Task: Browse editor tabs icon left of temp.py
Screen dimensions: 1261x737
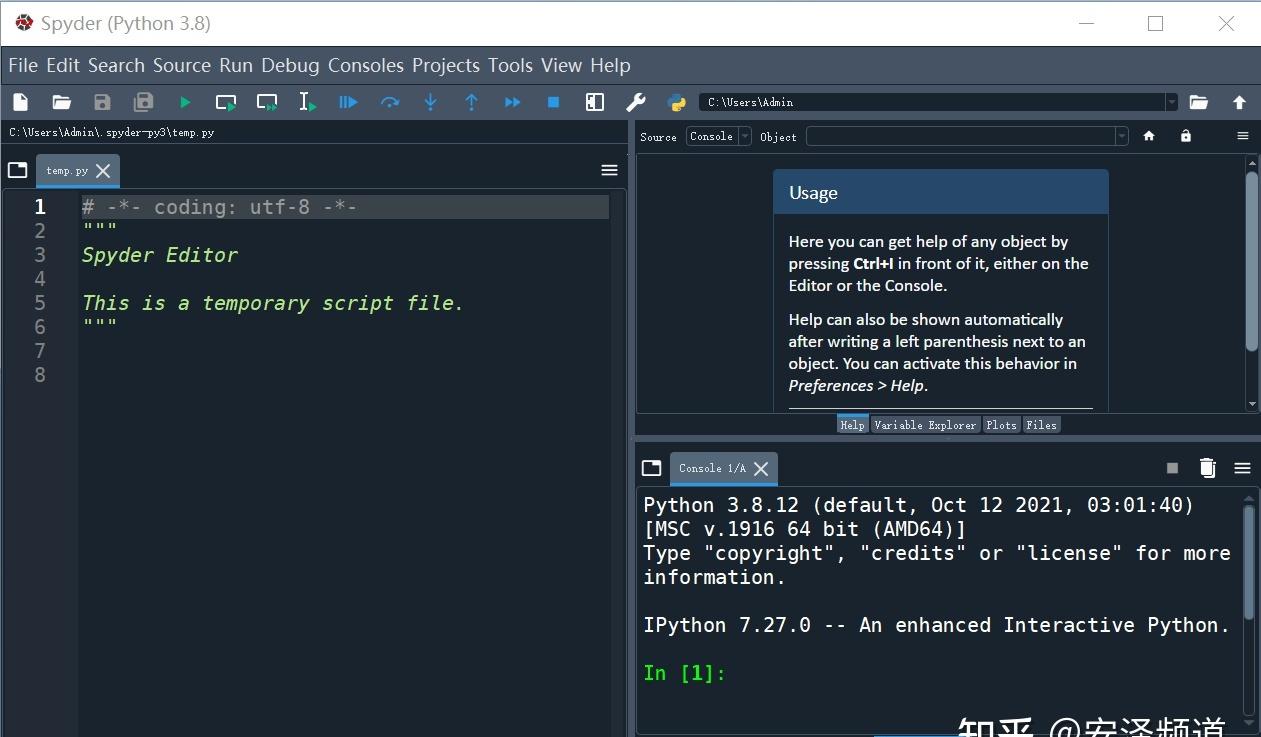Action: coord(17,170)
